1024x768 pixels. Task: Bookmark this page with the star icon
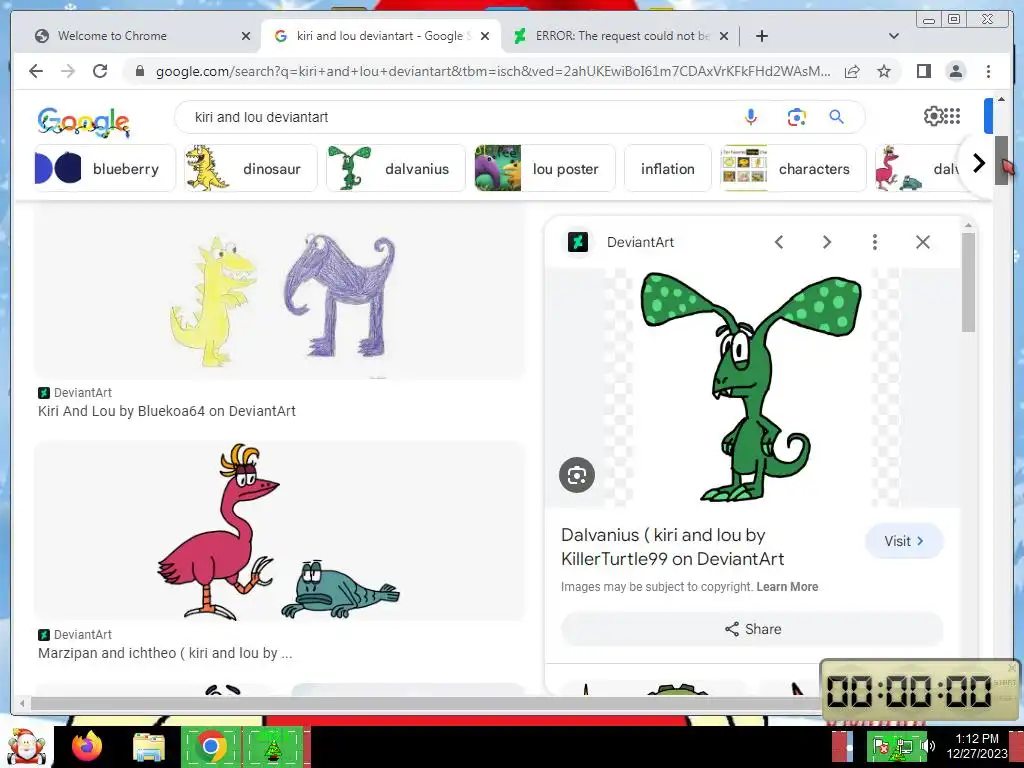pos(884,71)
